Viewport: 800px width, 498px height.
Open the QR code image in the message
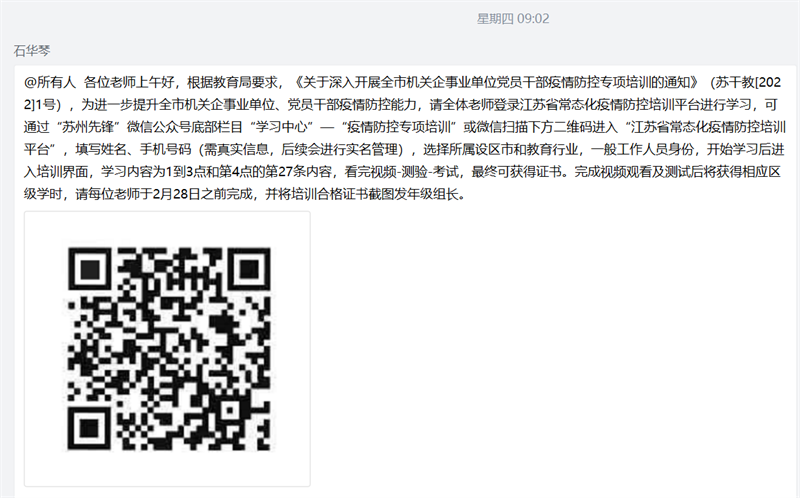(x=167, y=348)
